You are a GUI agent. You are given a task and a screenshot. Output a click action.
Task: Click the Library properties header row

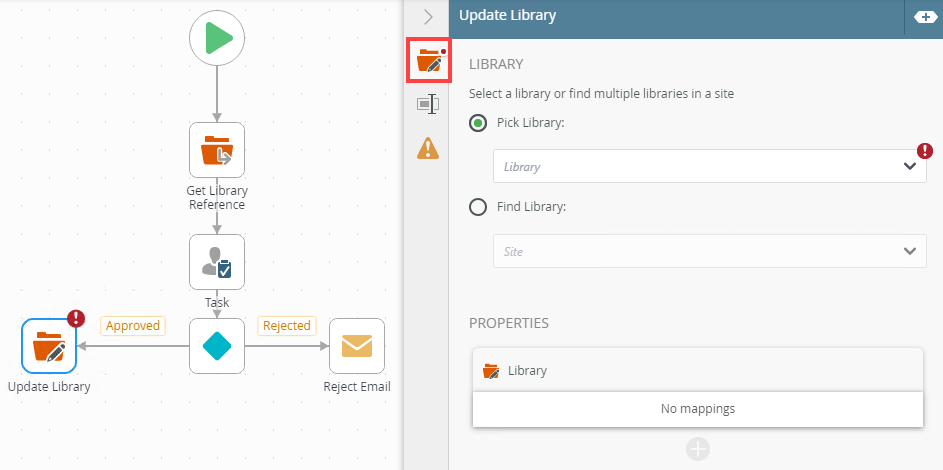pos(697,371)
